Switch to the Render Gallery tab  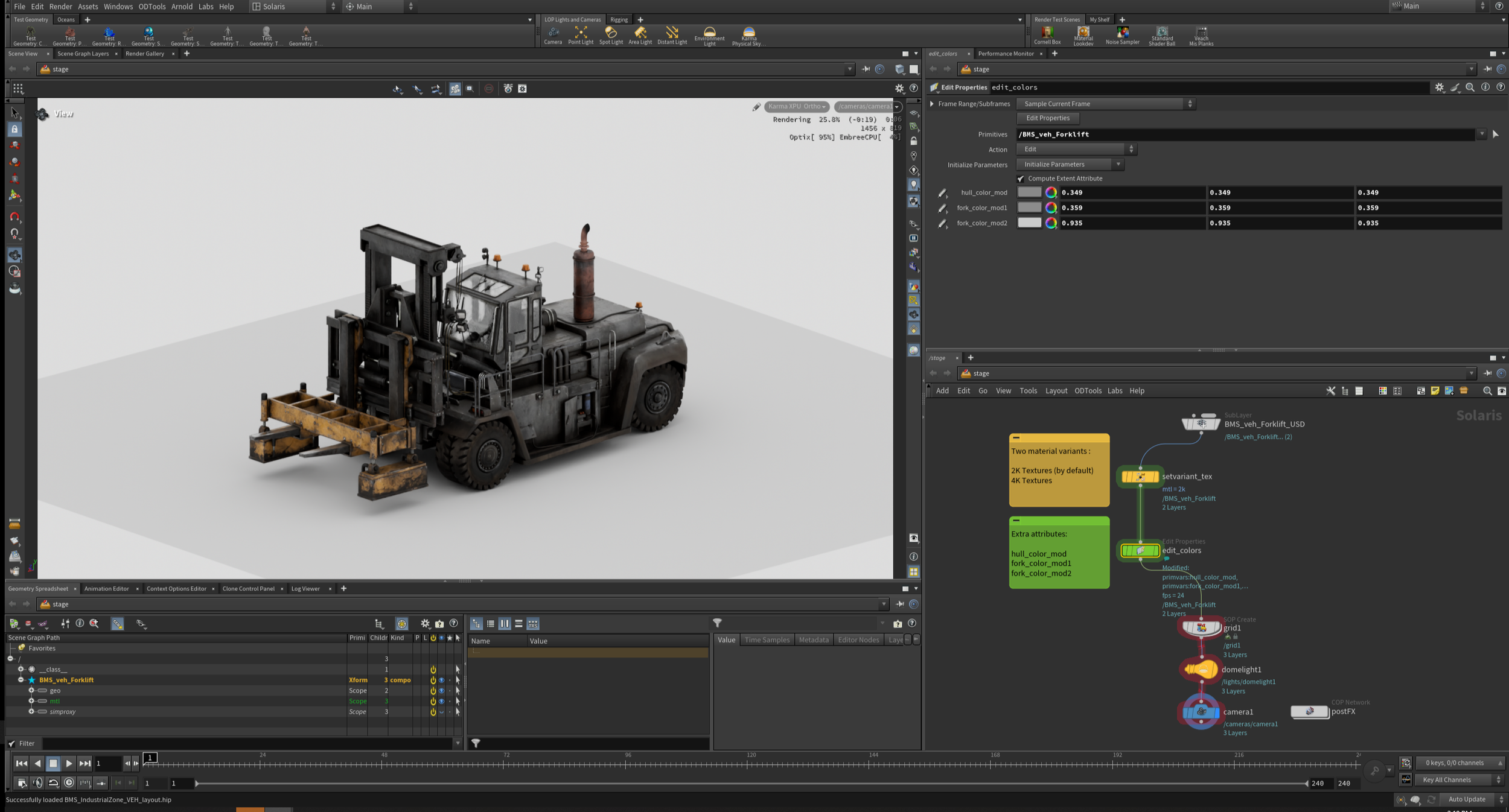(x=145, y=54)
